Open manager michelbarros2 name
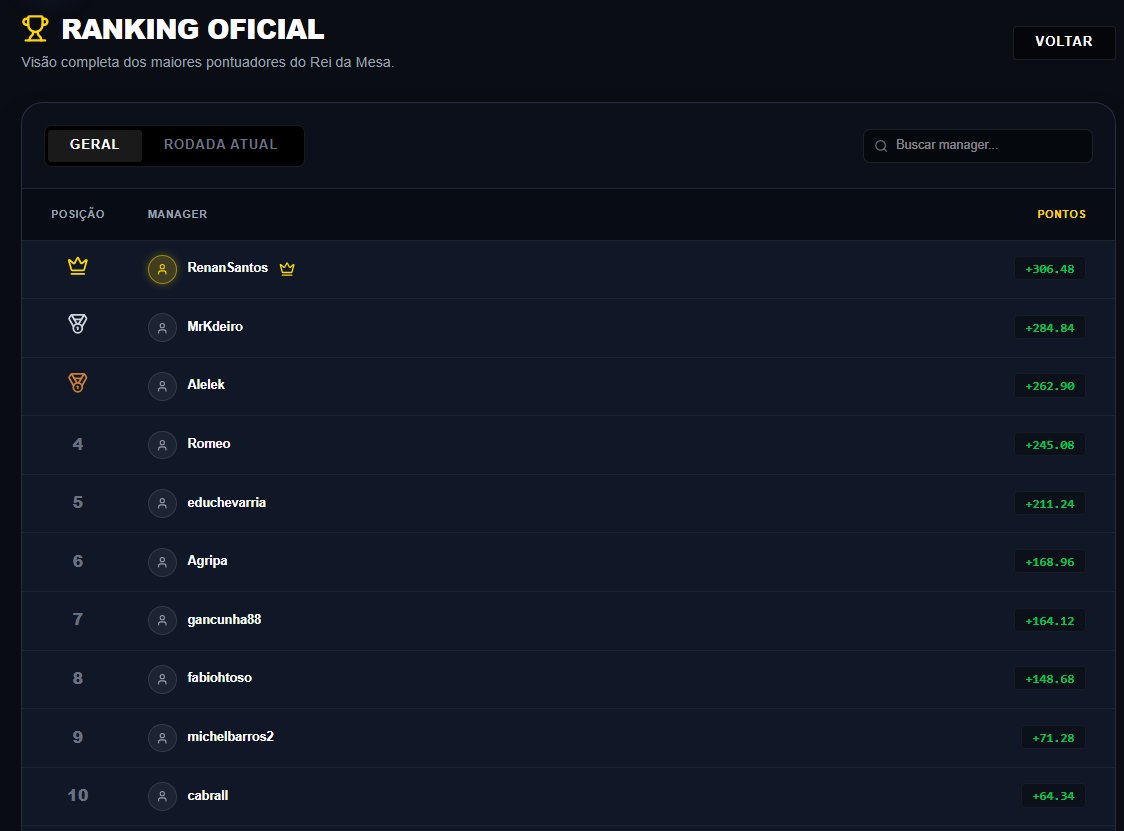1124x831 pixels. pyautogui.click(x=230, y=736)
